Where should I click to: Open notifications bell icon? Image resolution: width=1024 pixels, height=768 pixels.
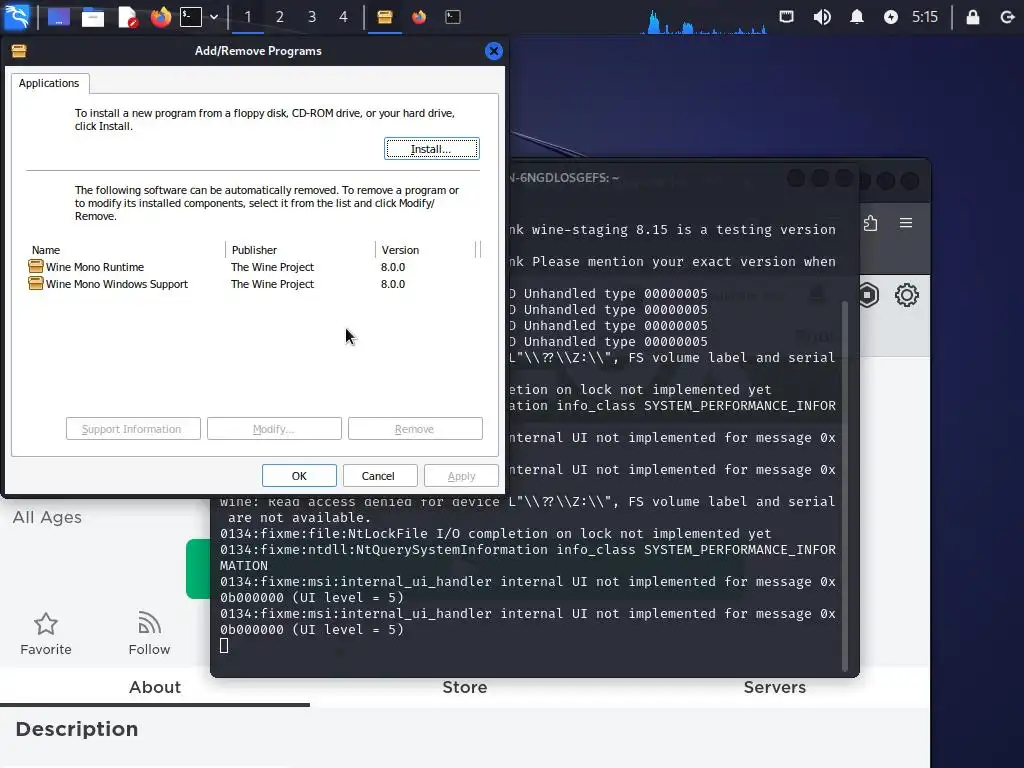(857, 17)
